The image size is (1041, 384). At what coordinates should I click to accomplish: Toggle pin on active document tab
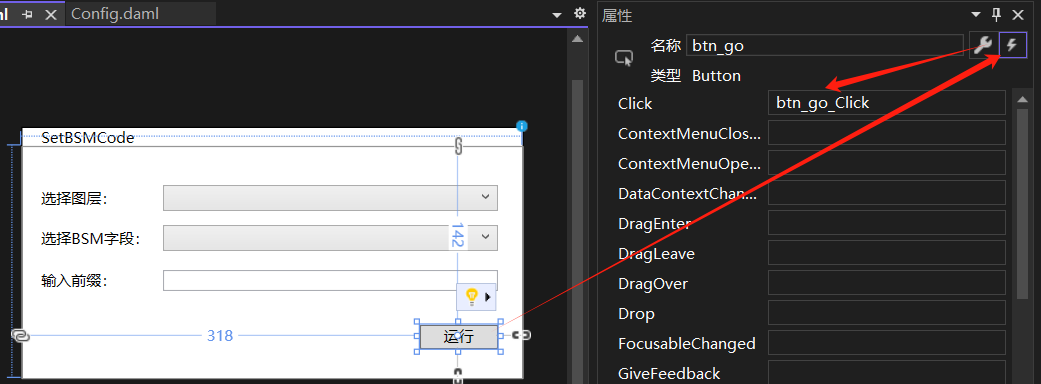27,15
